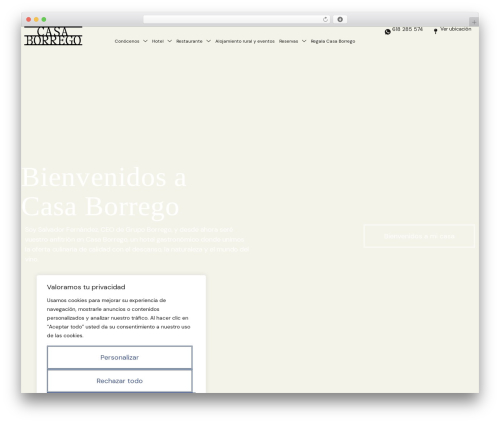This screenshot has width=500, height=423.
Task: Click the browser extension icon beside the address bar
Action: click(340, 20)
